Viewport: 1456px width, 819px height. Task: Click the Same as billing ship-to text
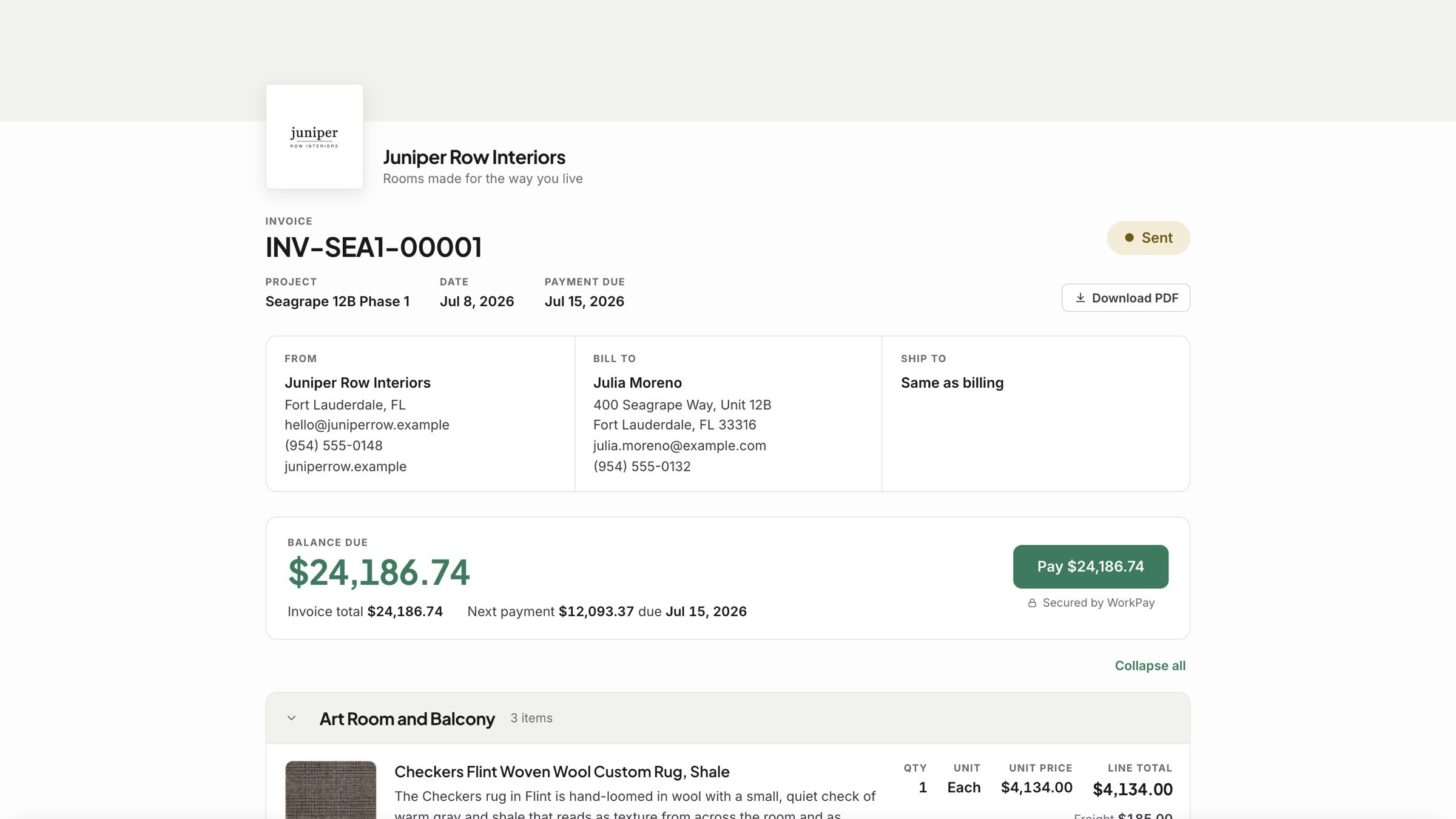(x=952, y=383)
